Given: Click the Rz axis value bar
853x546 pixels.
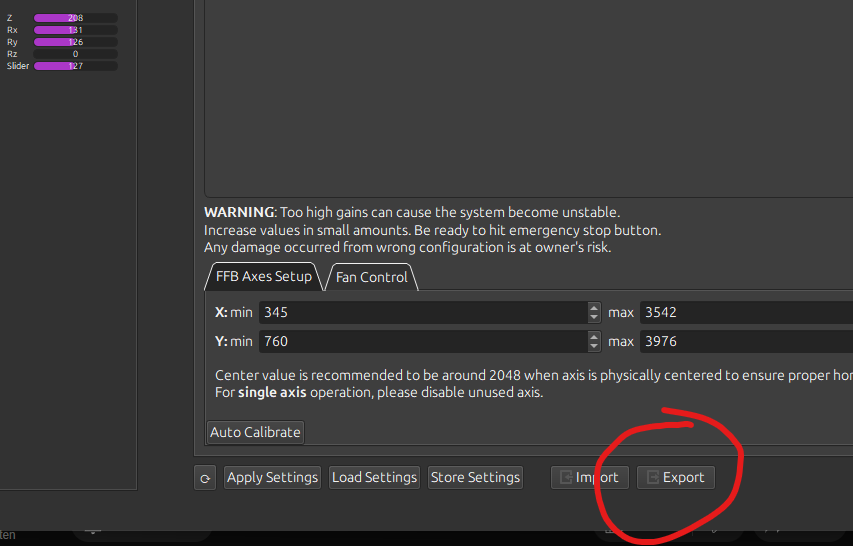Looking at the screenshot, I should coord(76,54).
